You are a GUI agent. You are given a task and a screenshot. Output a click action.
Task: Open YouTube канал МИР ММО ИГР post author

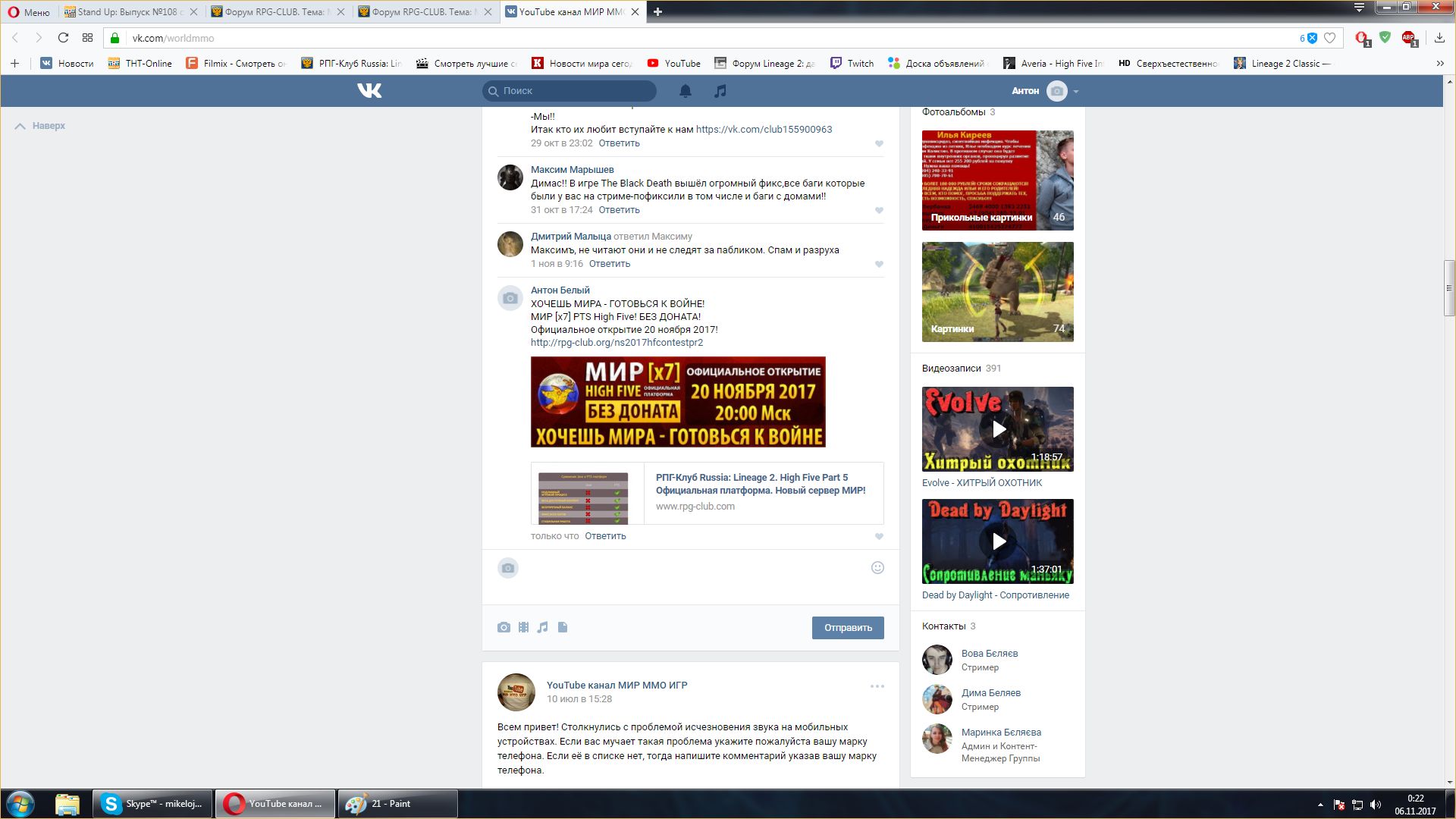point(617,686)
